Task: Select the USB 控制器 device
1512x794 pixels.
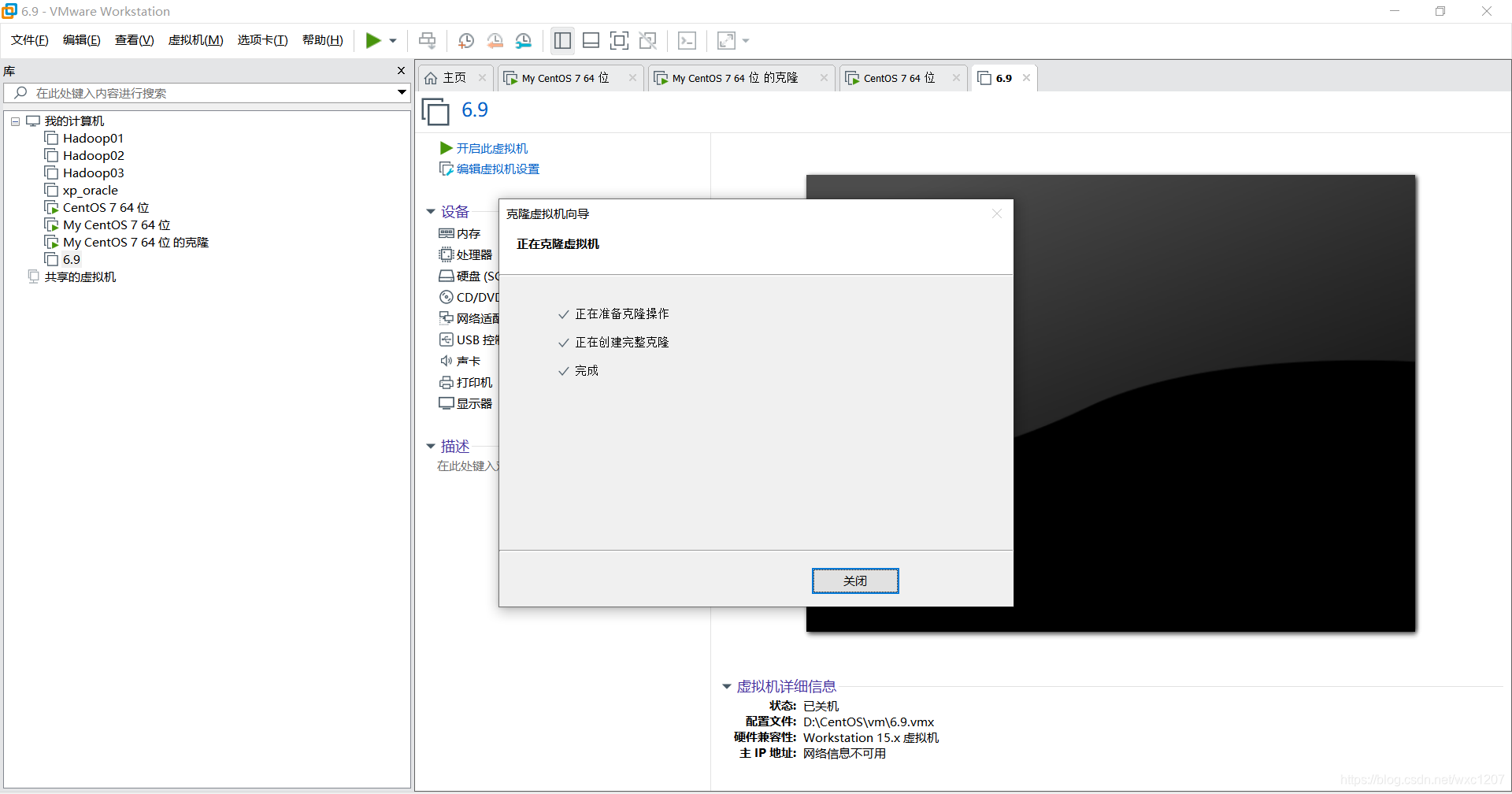Action: [469, 340]
